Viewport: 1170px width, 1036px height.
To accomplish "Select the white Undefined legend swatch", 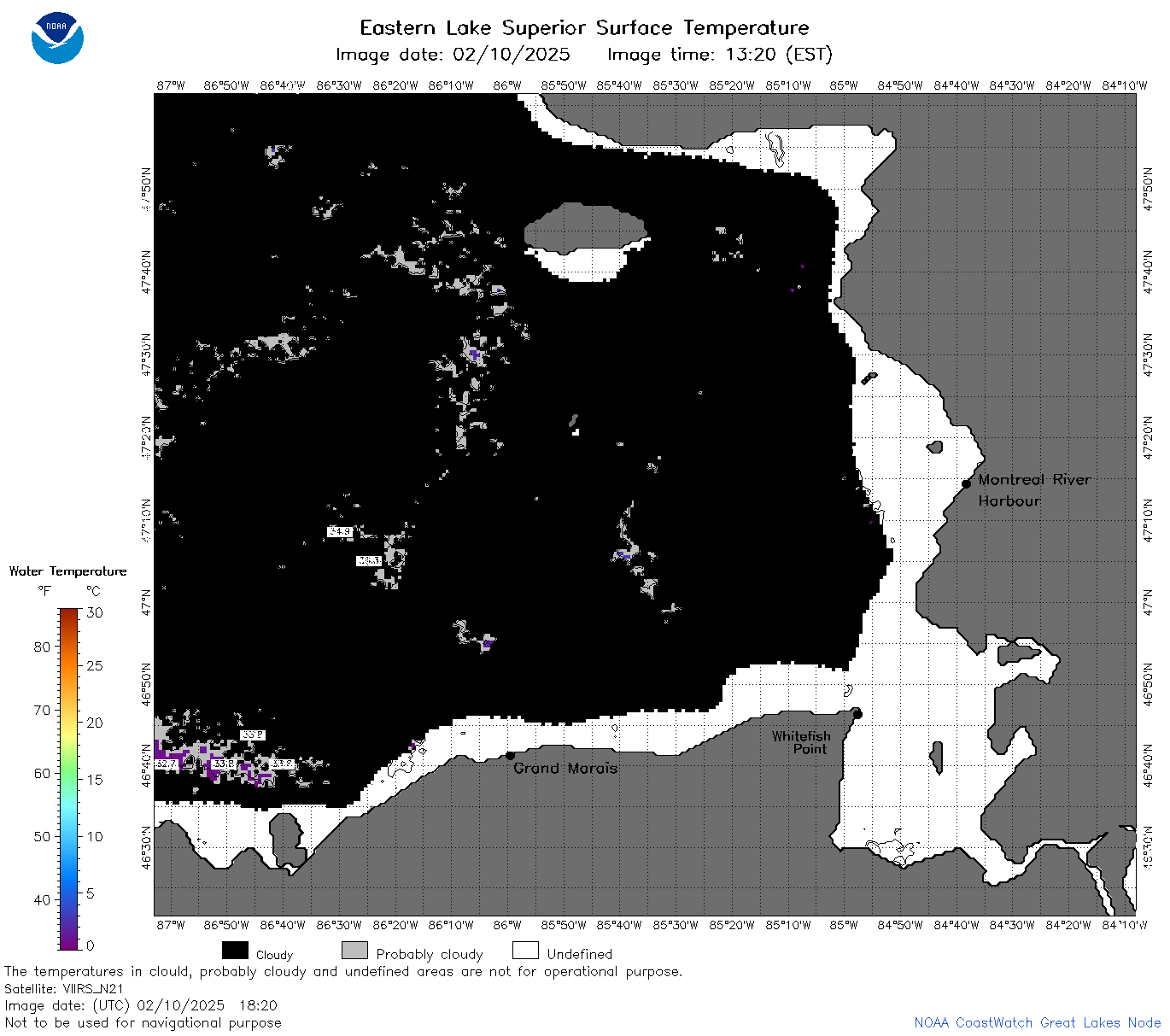I will (525, 951).
